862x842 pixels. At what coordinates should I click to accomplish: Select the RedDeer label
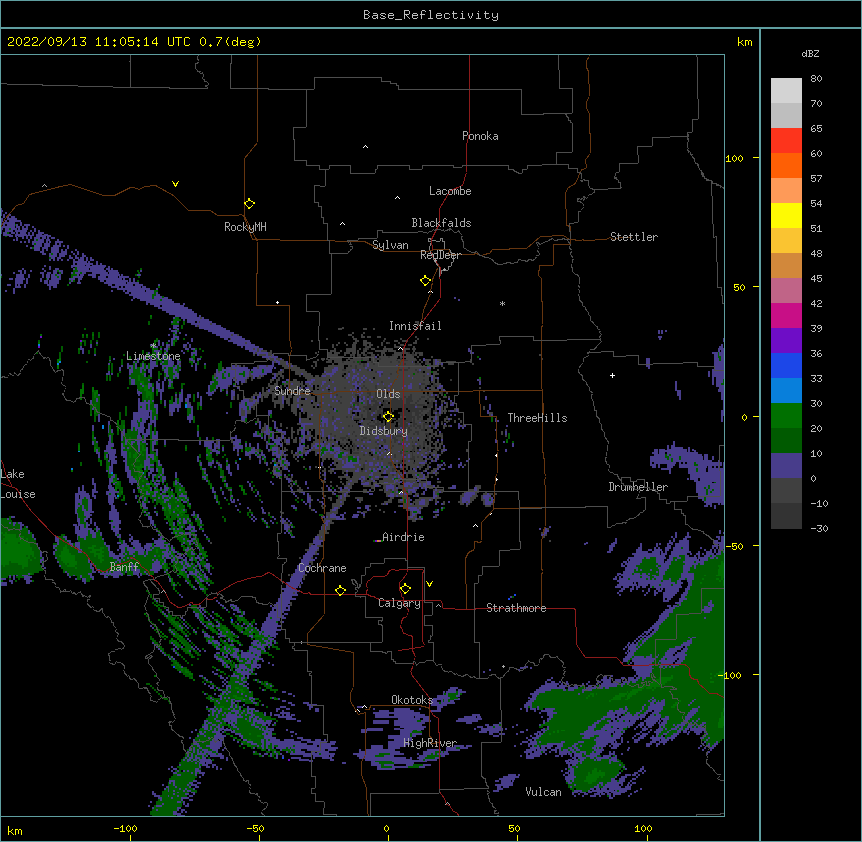click(x=440, y=255)
